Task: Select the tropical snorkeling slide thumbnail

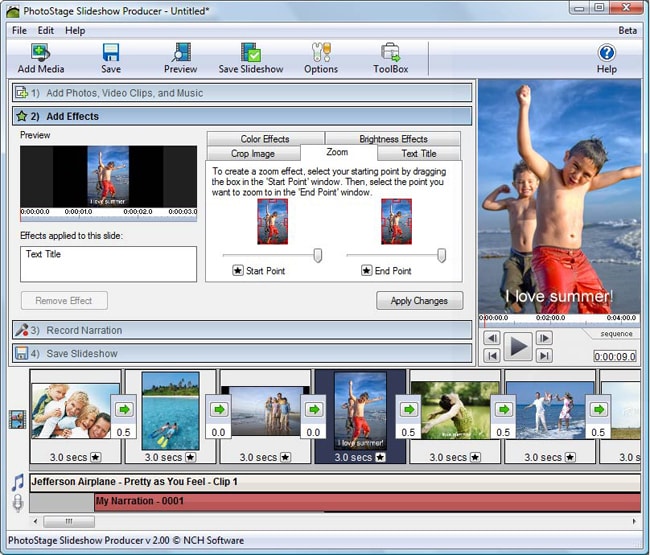Action: [170, 410]
